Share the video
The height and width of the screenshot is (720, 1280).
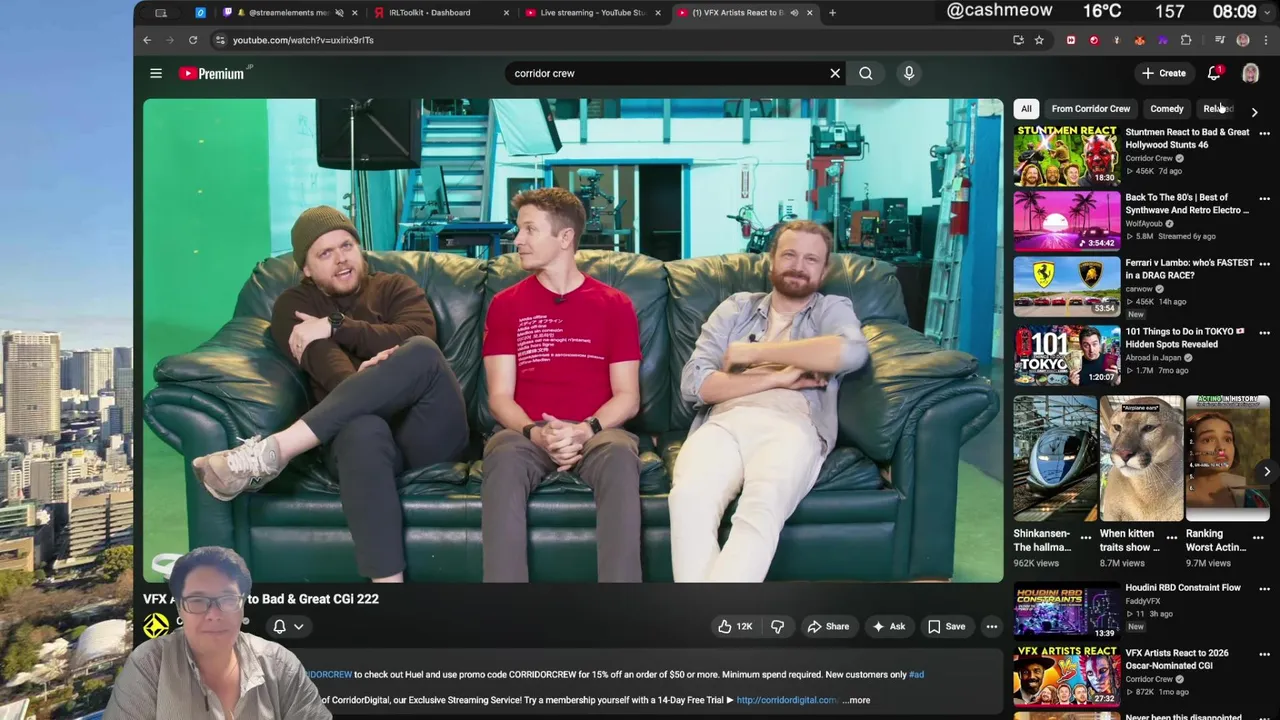[828, 626]
